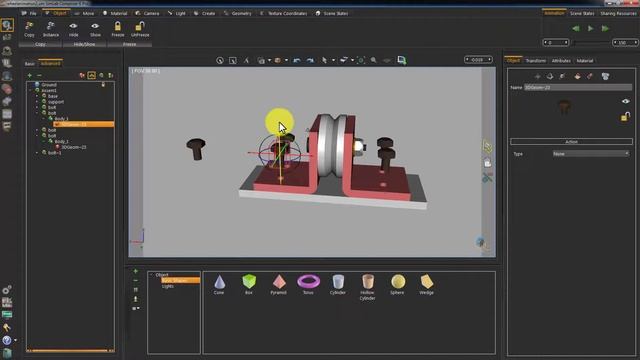Click the UnFreeze open padlock icon
Screen dimensions: 640x360
[140, 27]
